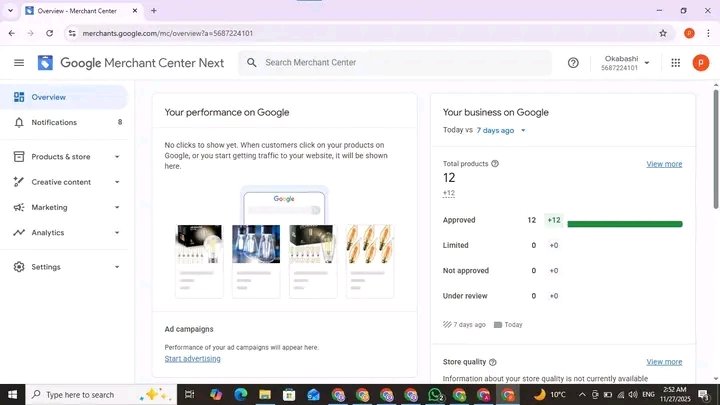Image resolution: width=720 pixels, height=405 pixels.
Task: Click the green Approved progress bar
Action: (625, 224)
